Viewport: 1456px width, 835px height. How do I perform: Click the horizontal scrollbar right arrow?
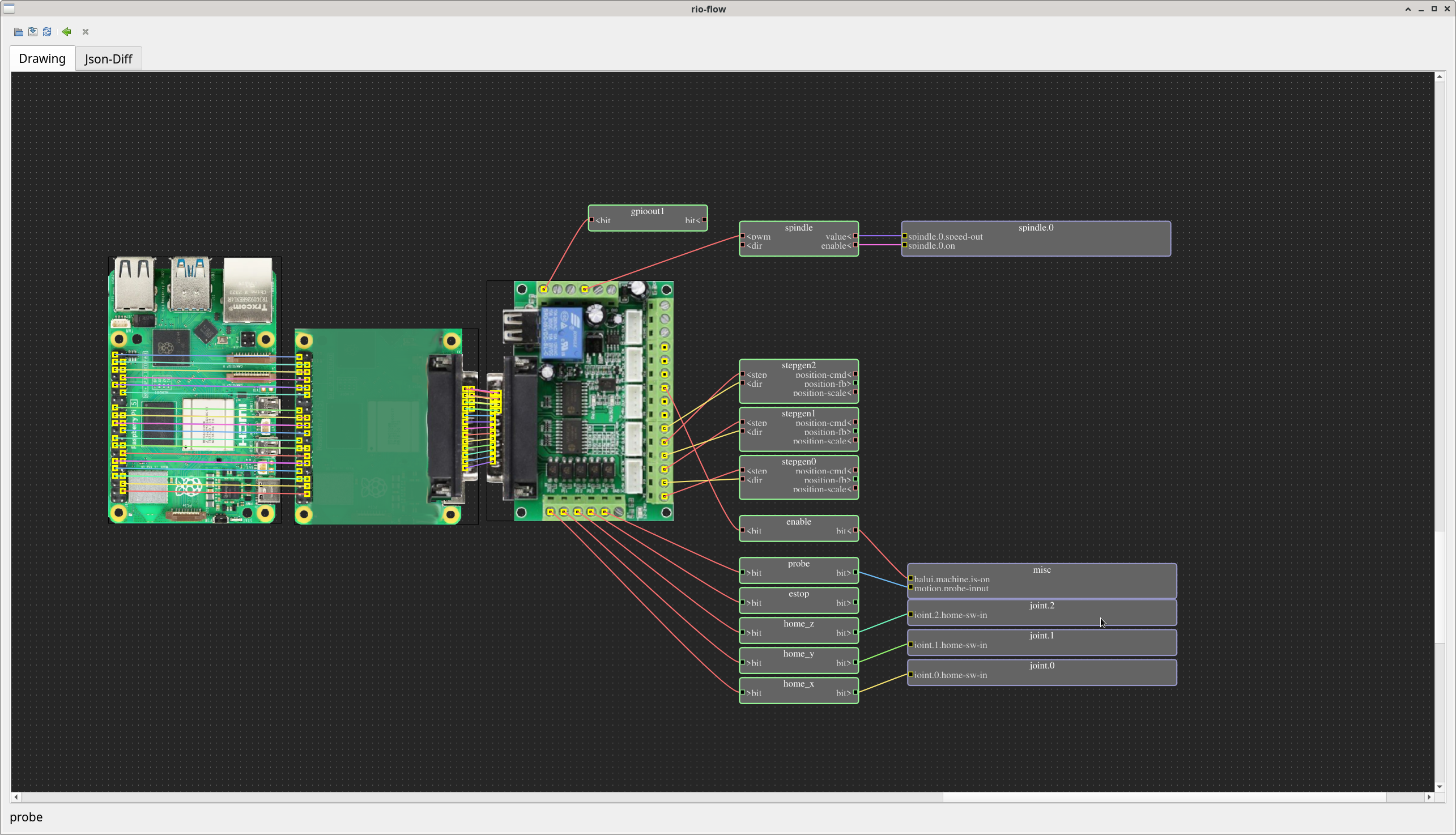(x=1428, y=797)
